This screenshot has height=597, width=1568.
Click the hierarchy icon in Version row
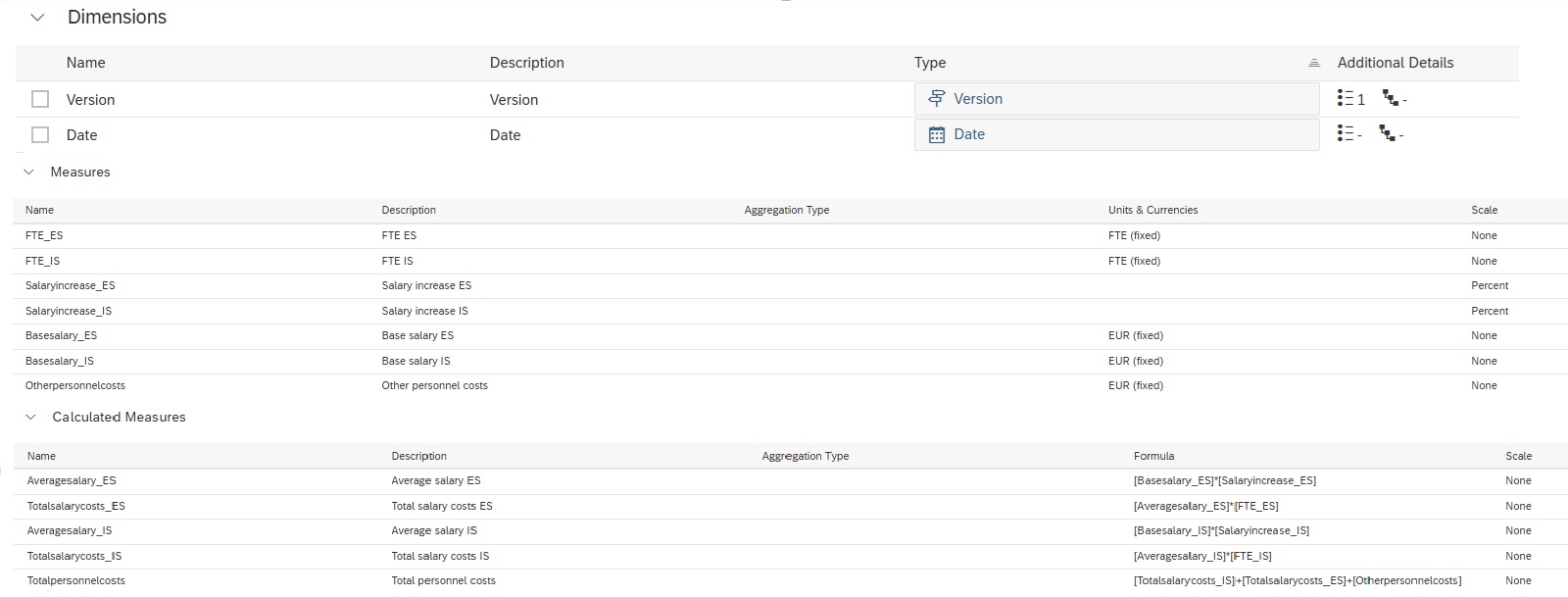coord(1390,98)
